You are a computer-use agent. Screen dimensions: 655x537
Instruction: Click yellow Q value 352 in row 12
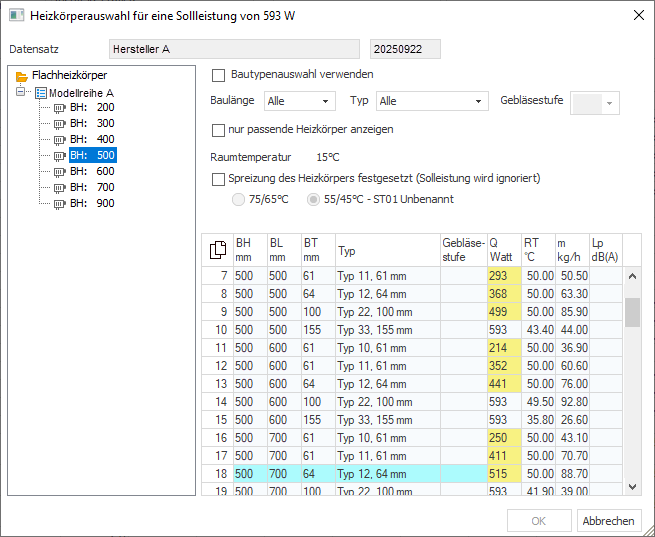504,366
